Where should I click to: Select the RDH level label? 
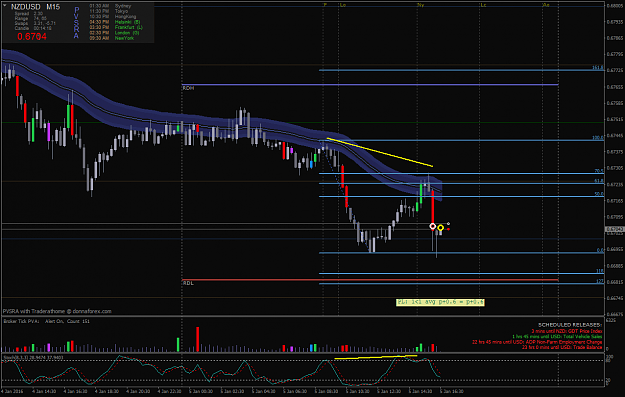pos(188,88)
